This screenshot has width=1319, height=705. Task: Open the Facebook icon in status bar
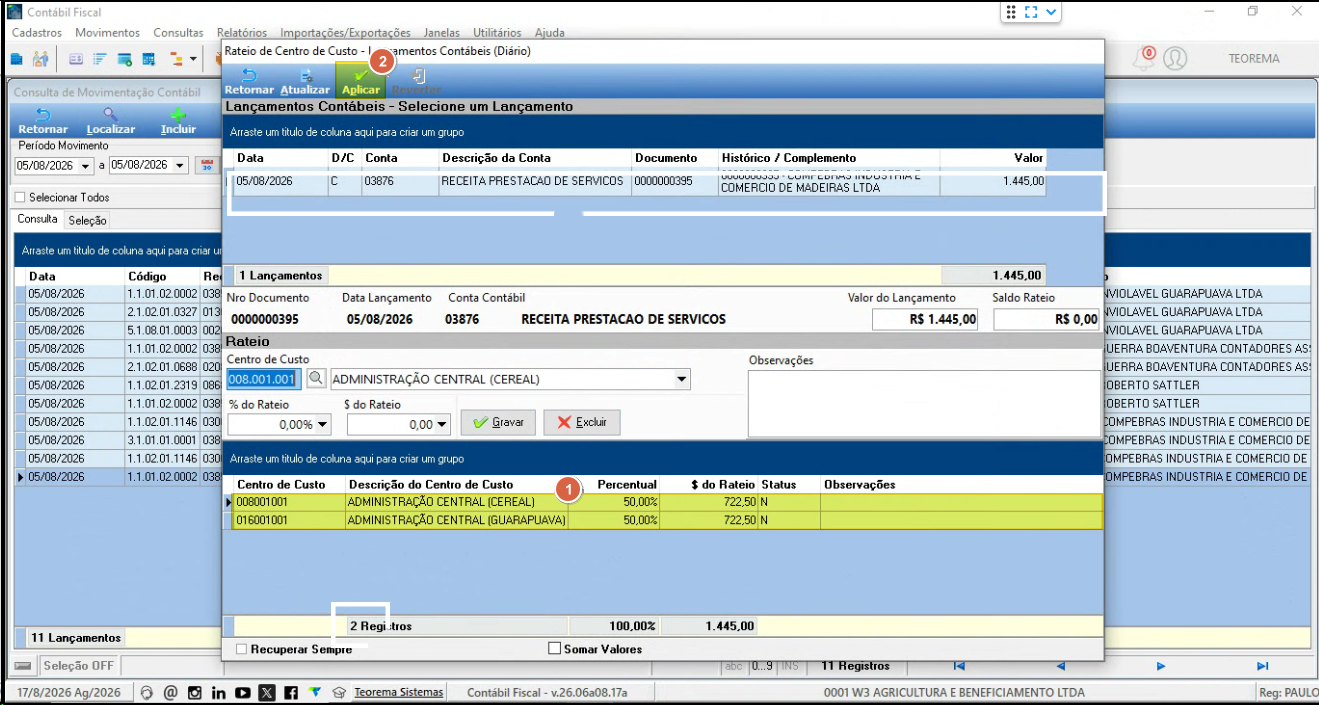coord(290,693)
